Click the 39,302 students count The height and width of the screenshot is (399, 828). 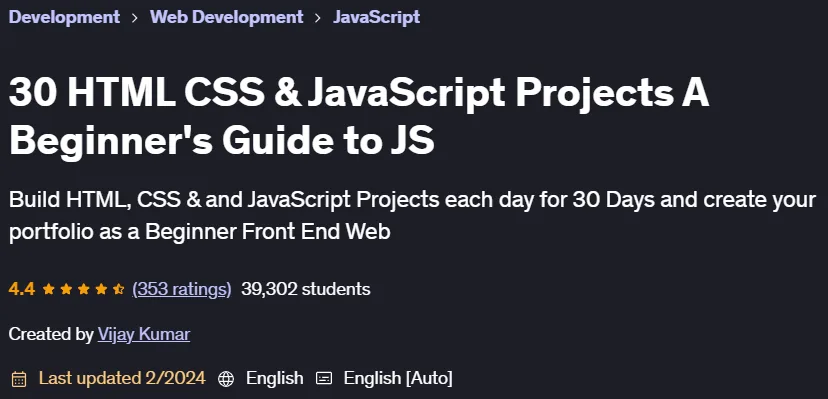(306, 289)
